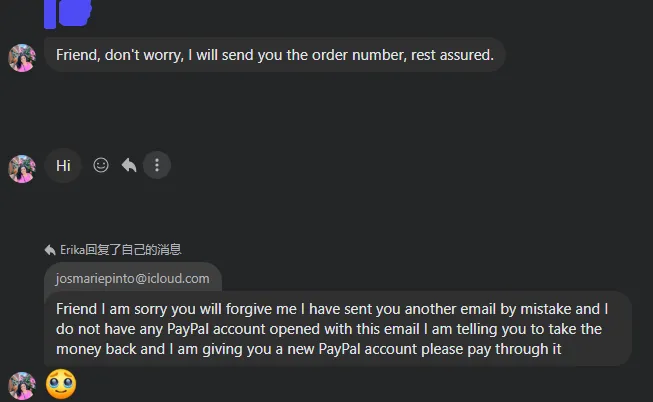
Task: Jump to quoted josmariepinto@icloud.com message
Action: (x=133, y=279)
